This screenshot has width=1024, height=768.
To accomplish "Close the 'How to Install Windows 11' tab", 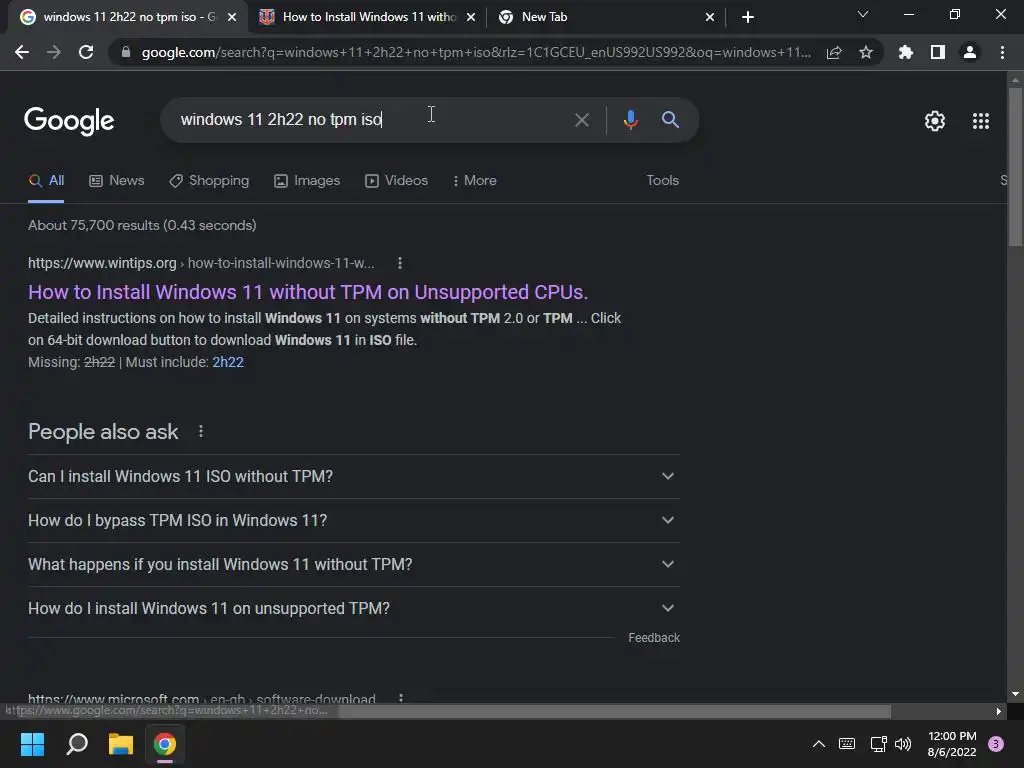I will tap(471, 17).
